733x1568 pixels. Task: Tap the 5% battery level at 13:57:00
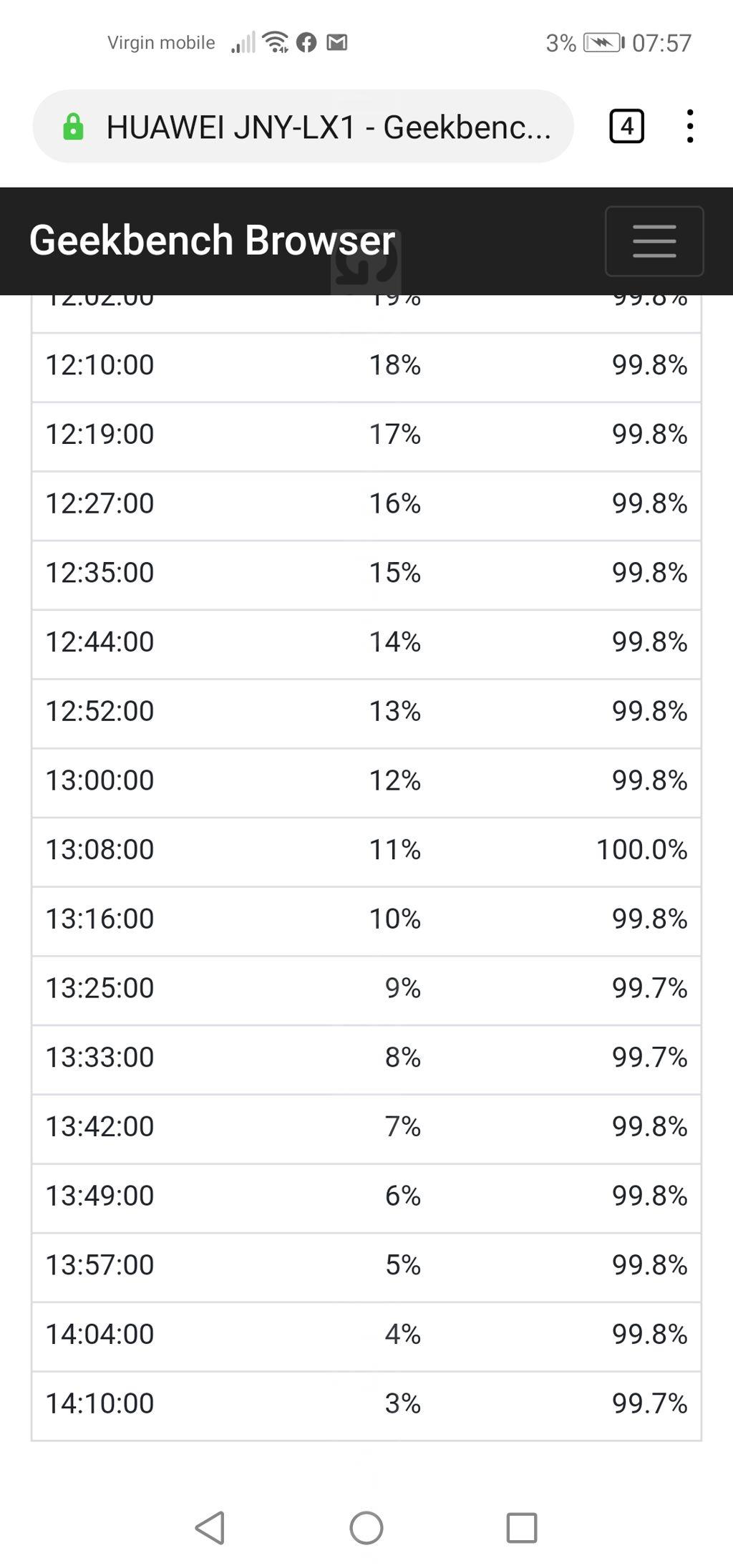point(402,1265)
